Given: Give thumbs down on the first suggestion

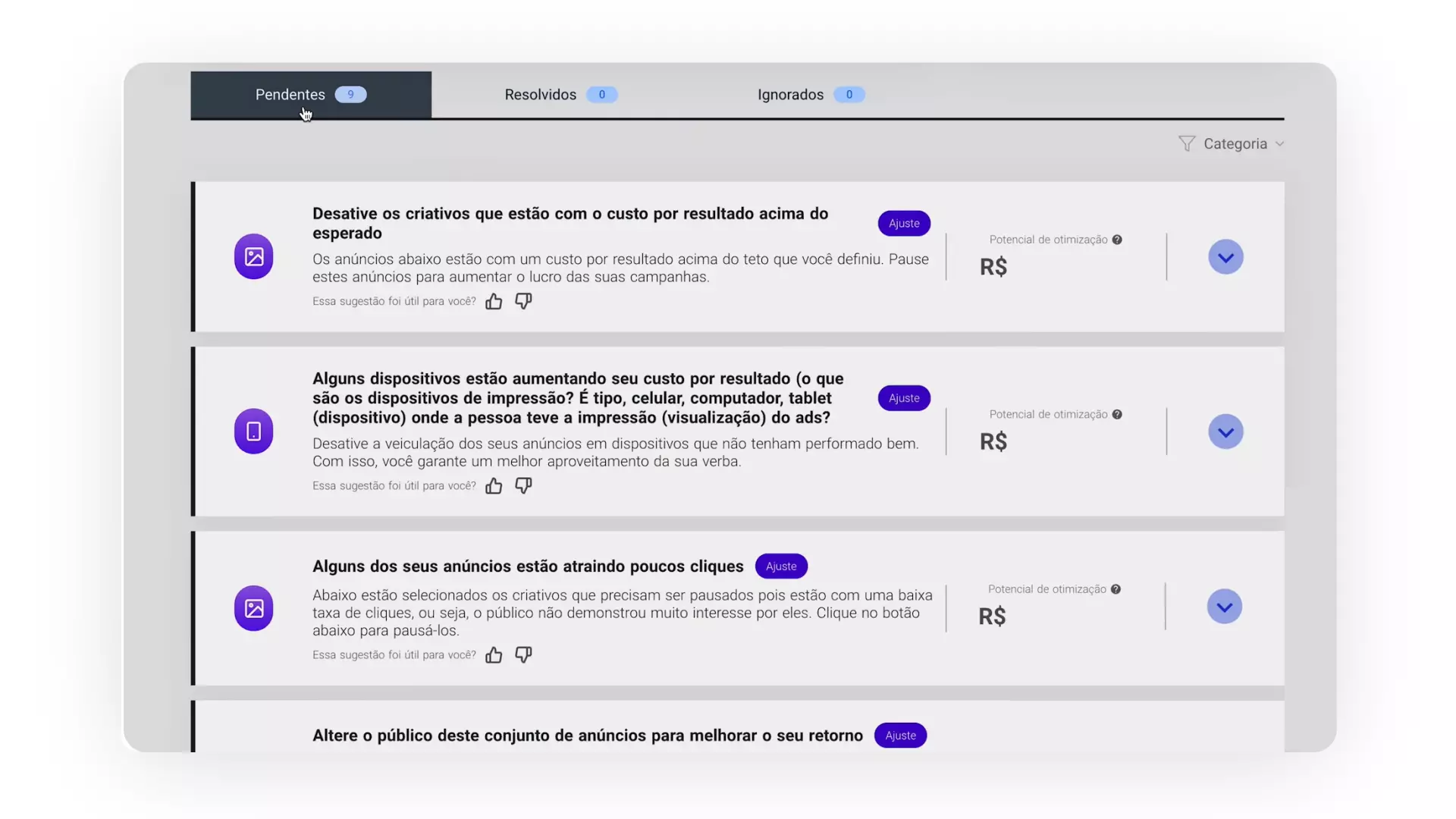Looking at the screenshot, I should pyautogui.click(x=523, y=301).
